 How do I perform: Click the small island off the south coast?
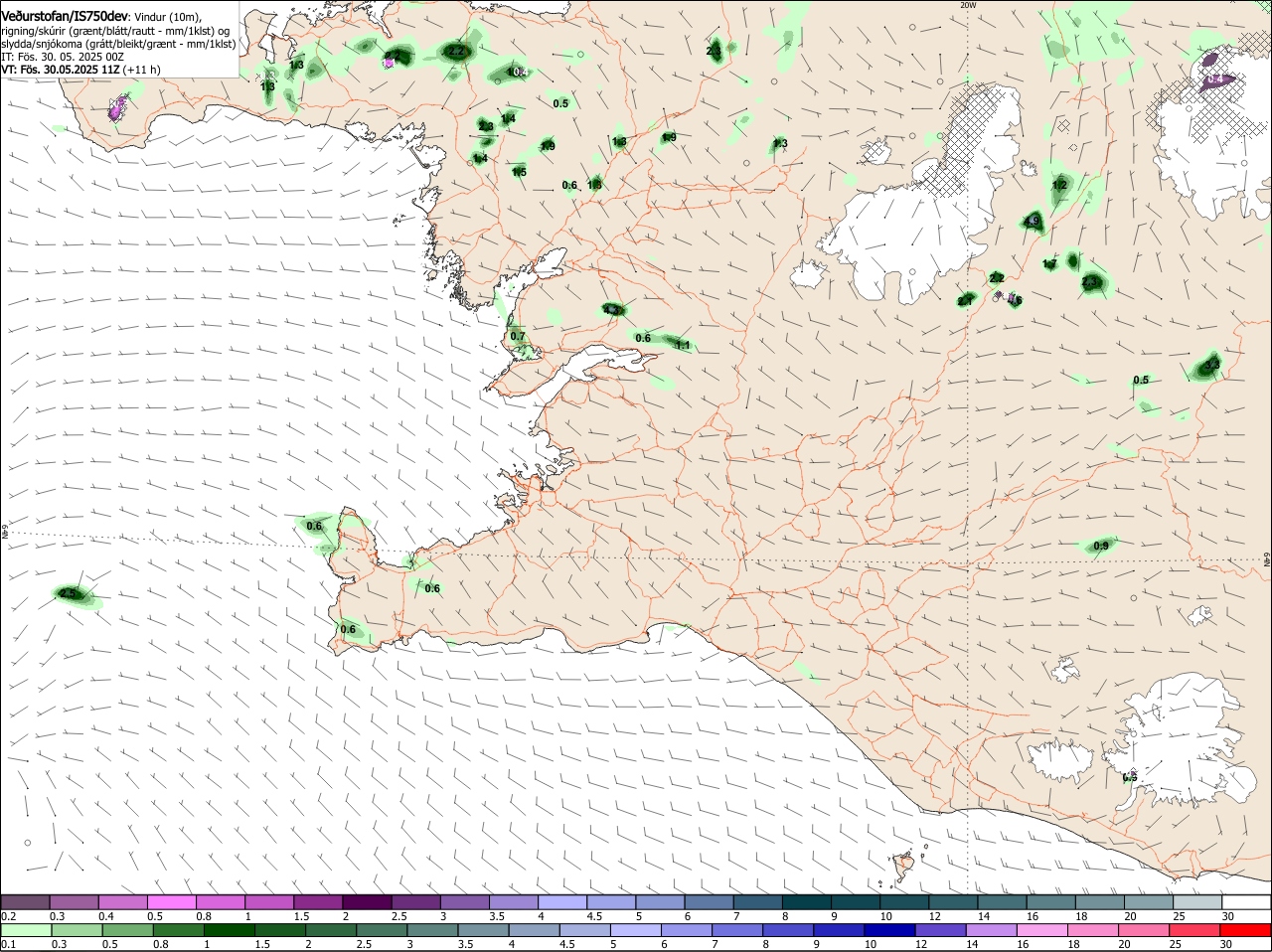pos(903,868)
